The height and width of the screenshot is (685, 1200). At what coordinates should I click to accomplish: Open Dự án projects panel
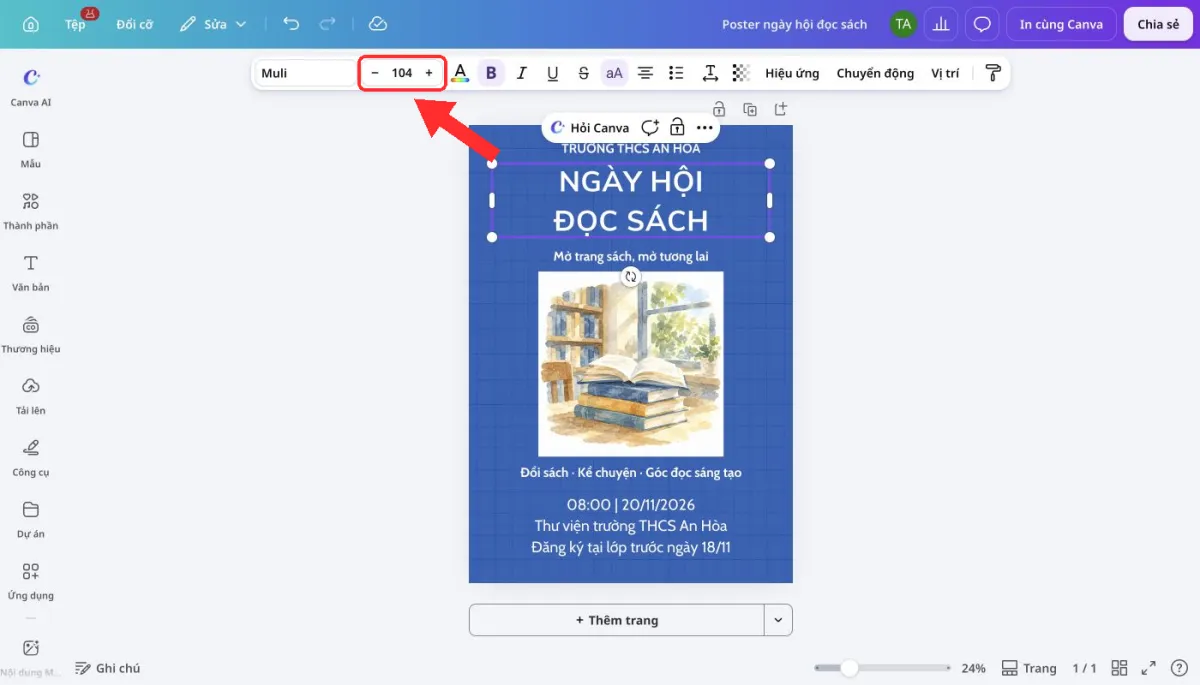(x=31, y=520)
